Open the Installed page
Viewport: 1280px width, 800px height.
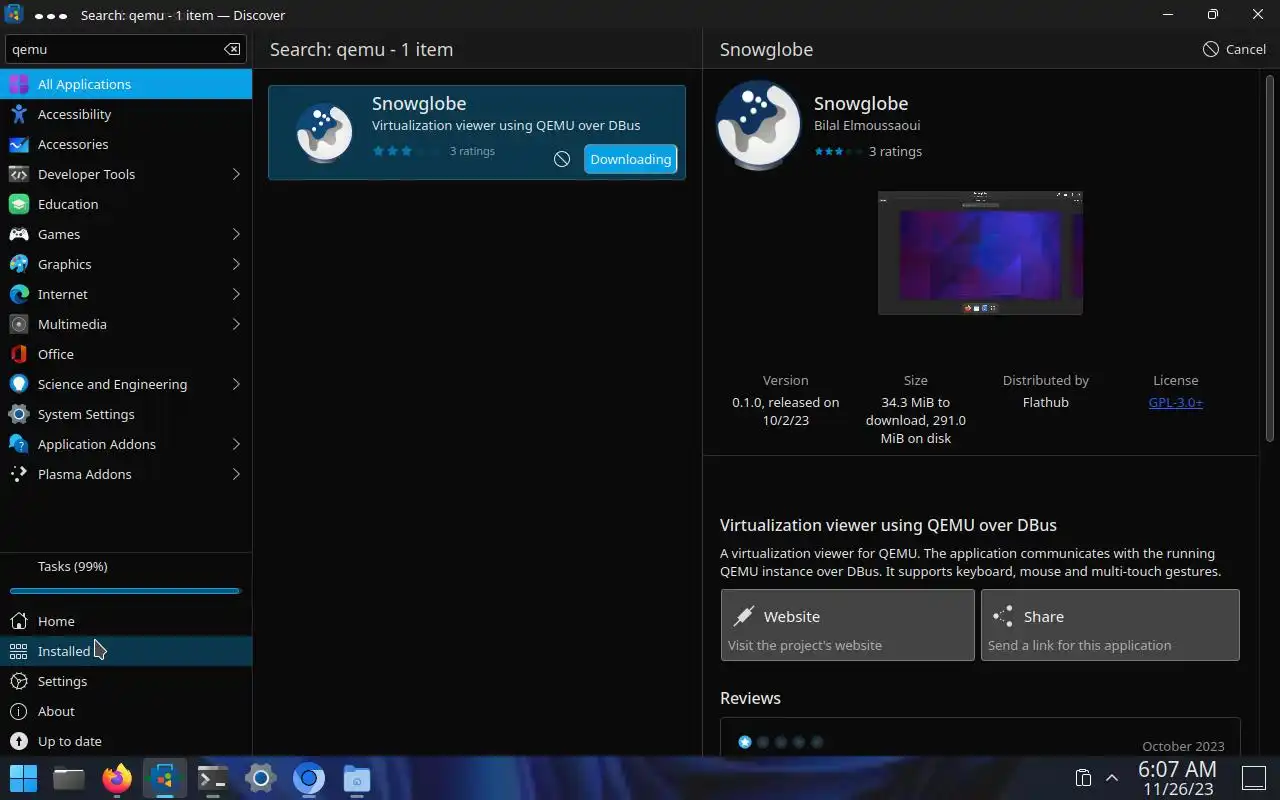point(126,651)
